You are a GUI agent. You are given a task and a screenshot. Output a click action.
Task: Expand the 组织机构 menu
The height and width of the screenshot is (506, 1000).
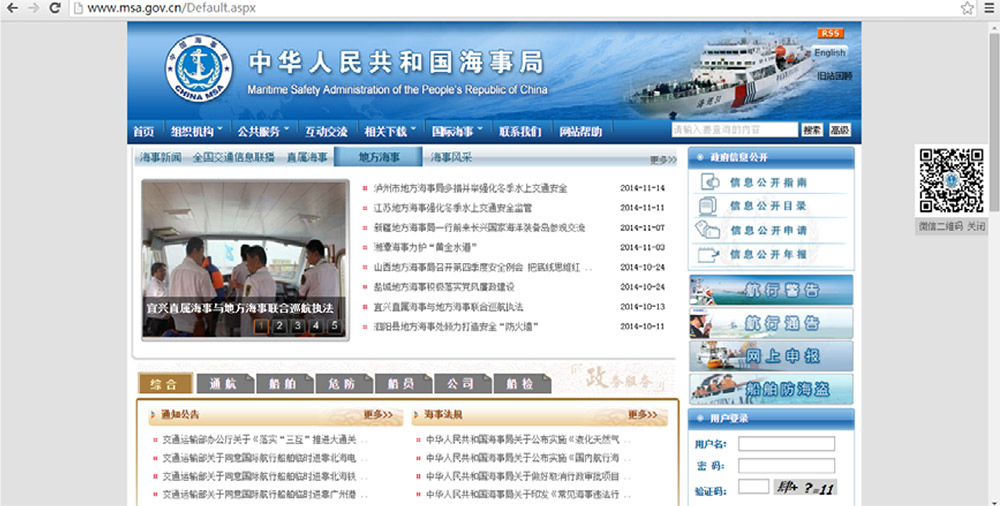196,131
